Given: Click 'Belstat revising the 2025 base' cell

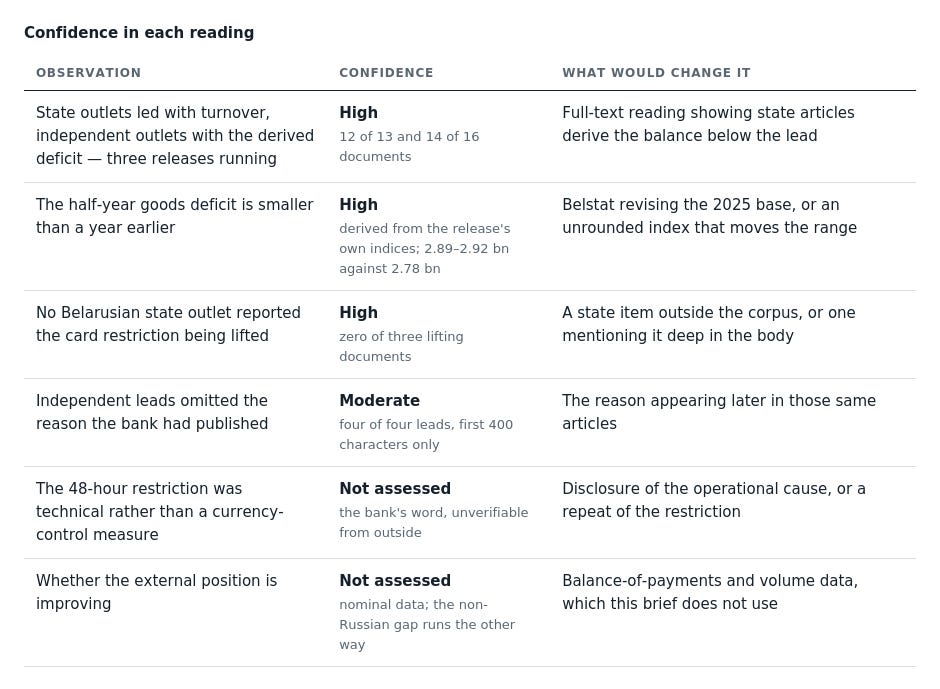Looking at the screenshot, I should click(709, 216).
